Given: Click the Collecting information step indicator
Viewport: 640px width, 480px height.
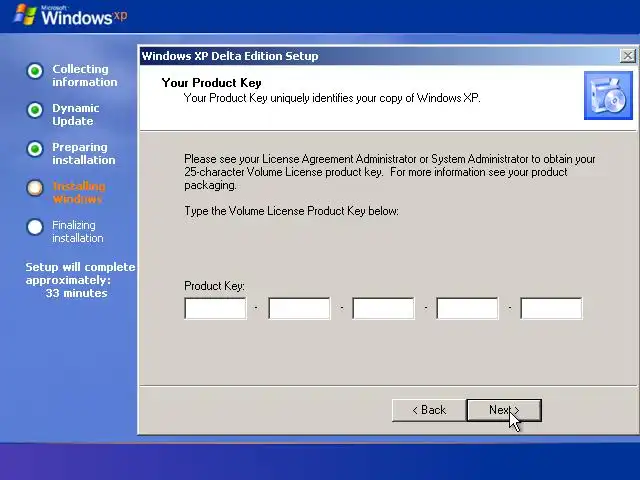Looking at the screenshot, I should 35,71.
